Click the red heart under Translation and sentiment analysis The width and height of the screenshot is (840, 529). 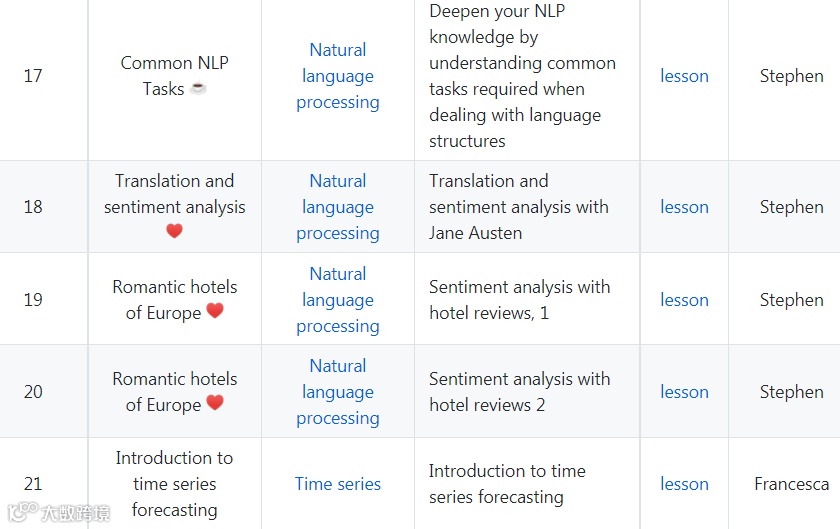tap(175, 231)
